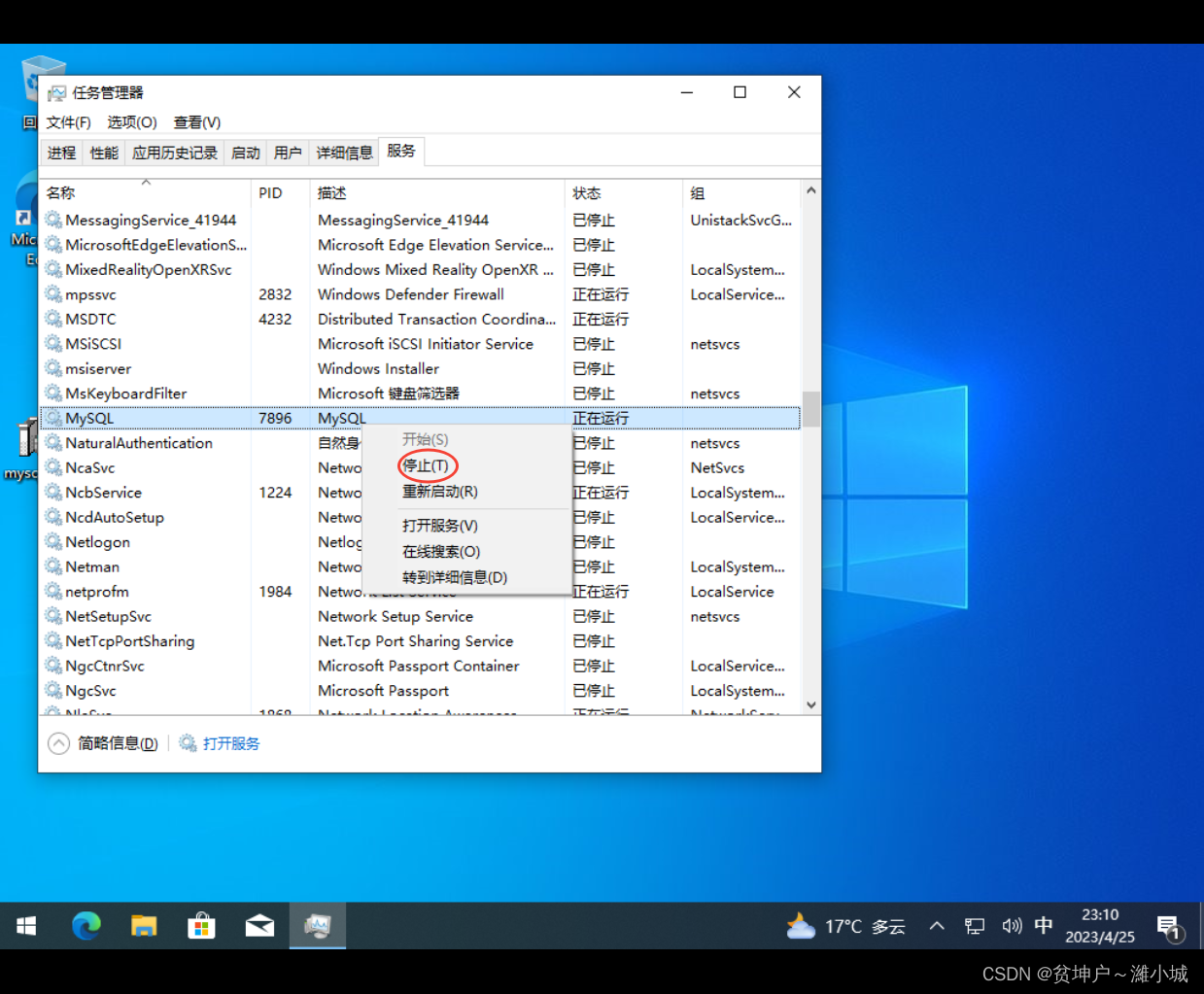The height and width of the screenshot is (994, 1204).
Task: Click the volume speaker icon in tray
Action: [1012, 926]
